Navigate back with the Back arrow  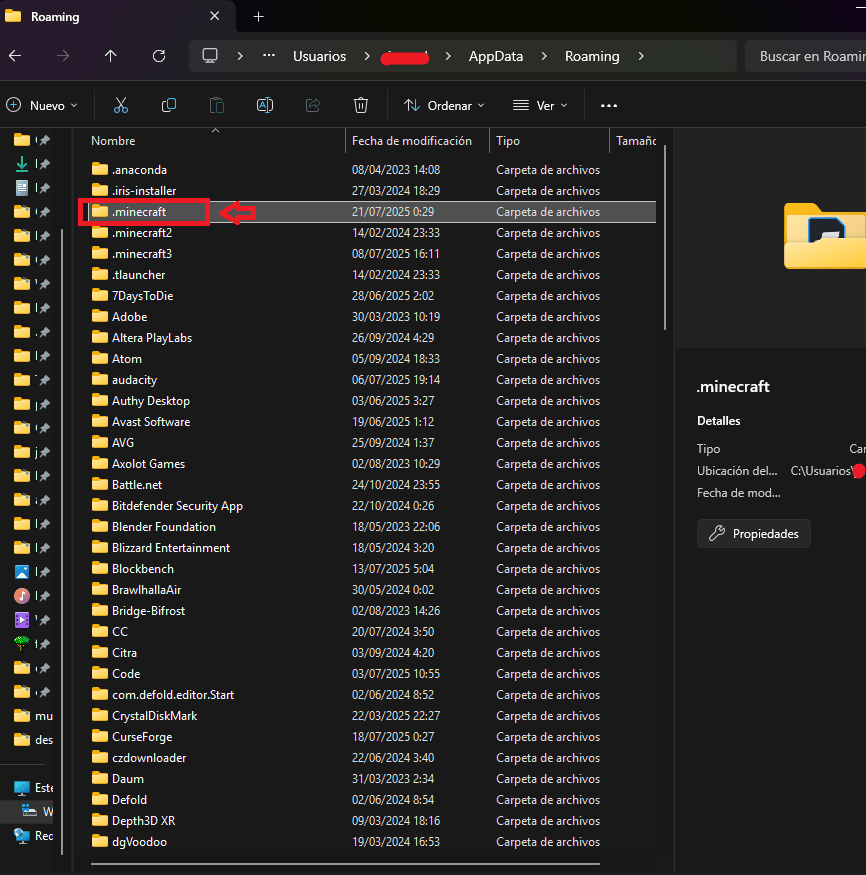[15, 56]
